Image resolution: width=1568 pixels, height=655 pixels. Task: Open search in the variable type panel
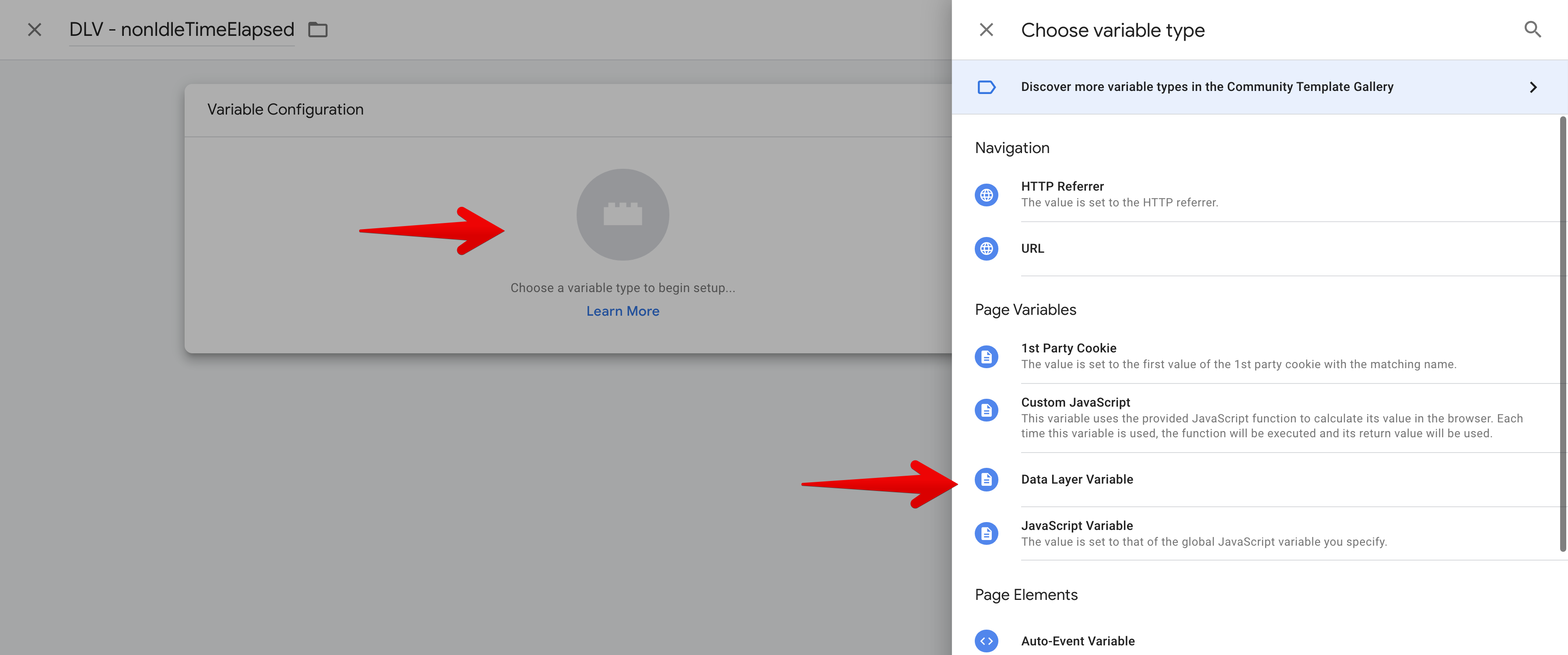tap(1533, 29)
